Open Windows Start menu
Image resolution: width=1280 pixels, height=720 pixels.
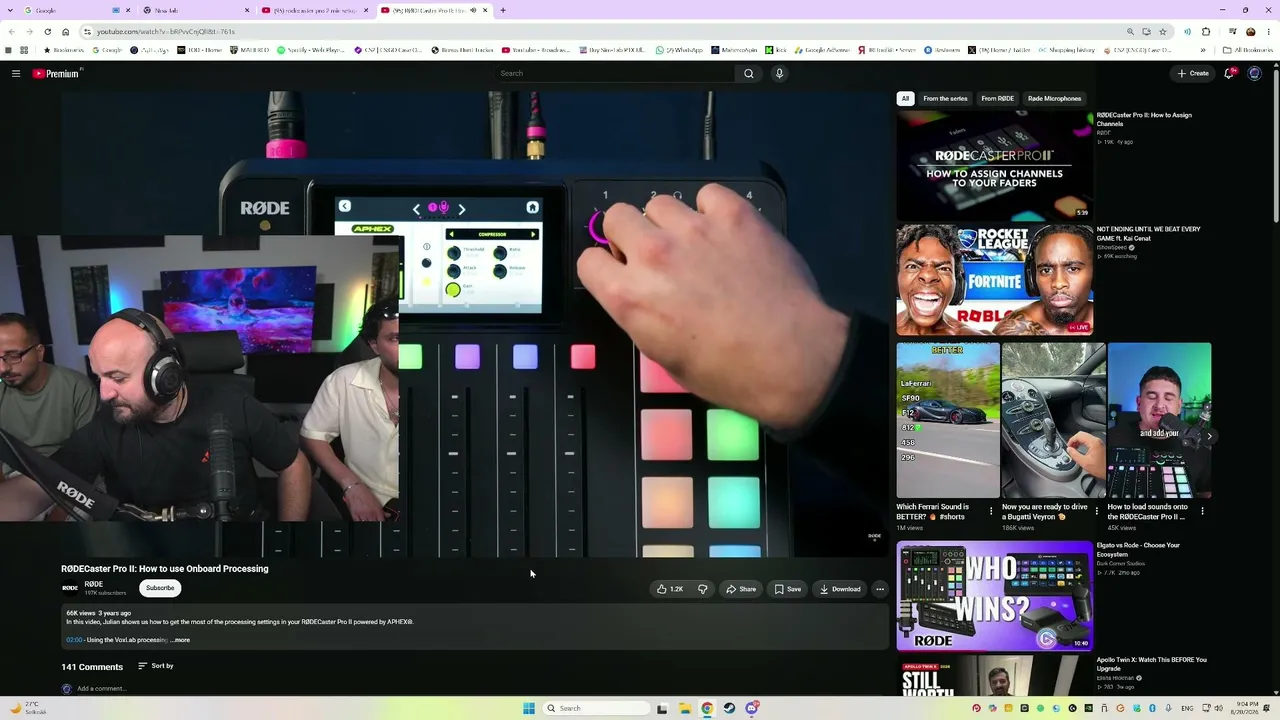pos(529,708)
